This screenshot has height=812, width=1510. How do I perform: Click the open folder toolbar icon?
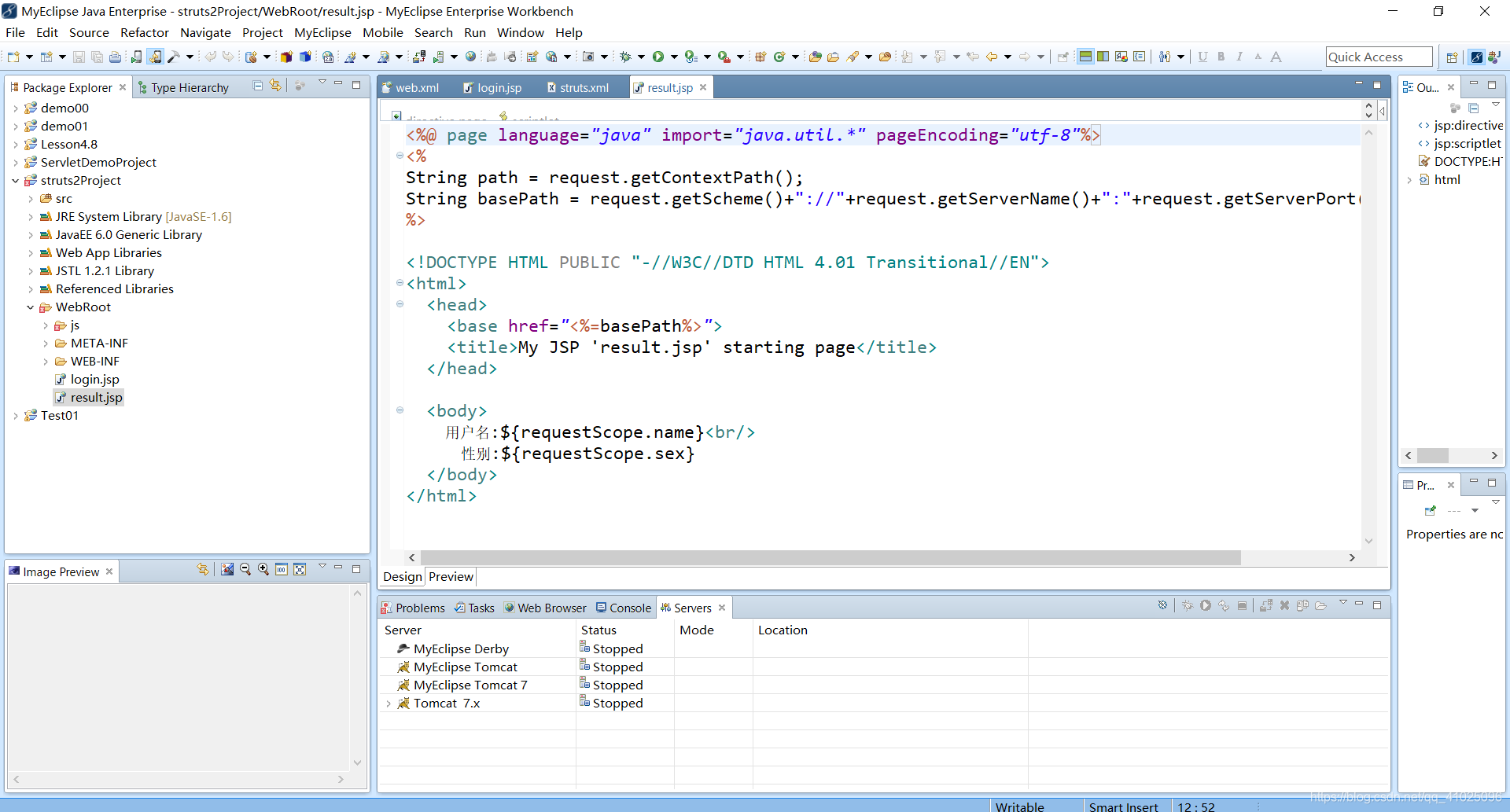pos(833,57)
